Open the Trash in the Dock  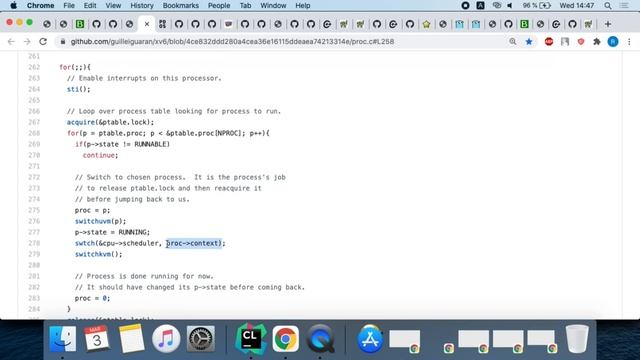click(x=577, y=338)
